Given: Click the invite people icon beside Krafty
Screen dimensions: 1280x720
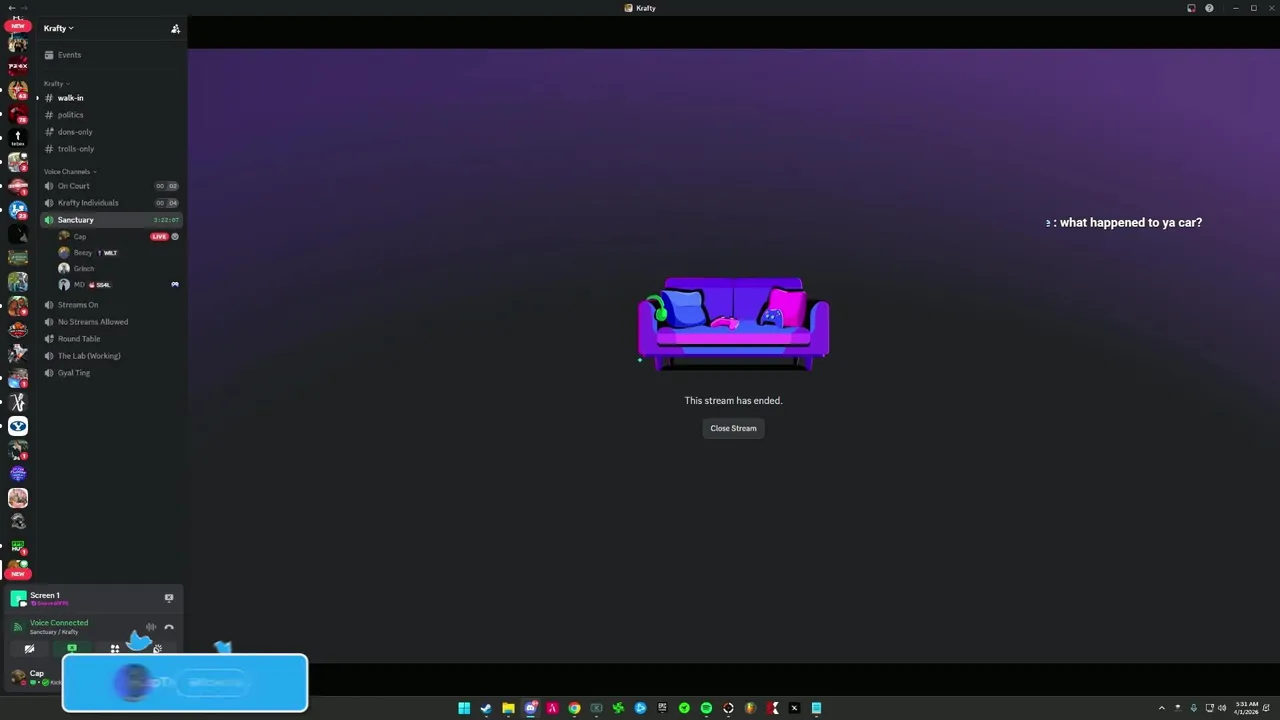Looking at the screenshot, I should point(175,28).
